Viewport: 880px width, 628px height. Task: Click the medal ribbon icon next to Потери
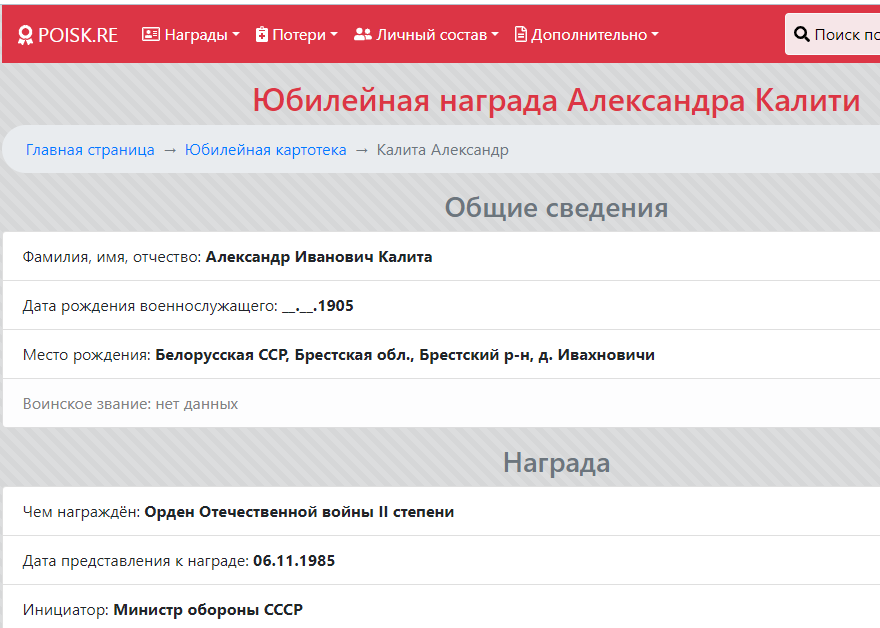point(262,33)
